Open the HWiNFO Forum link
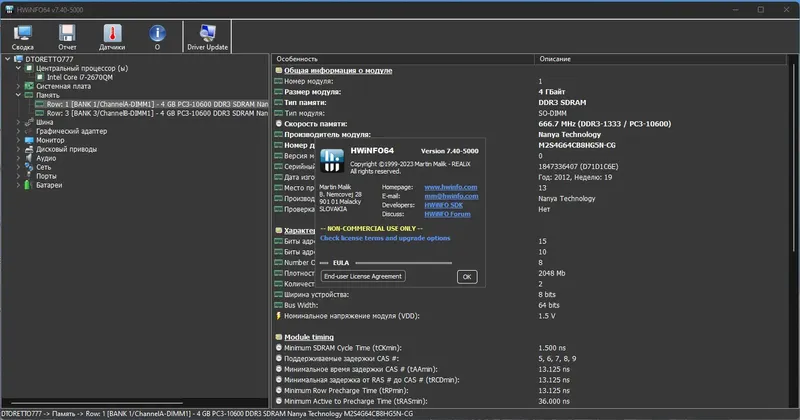The height and width of the screenshot is (420, 800). [x=447, y=214]
